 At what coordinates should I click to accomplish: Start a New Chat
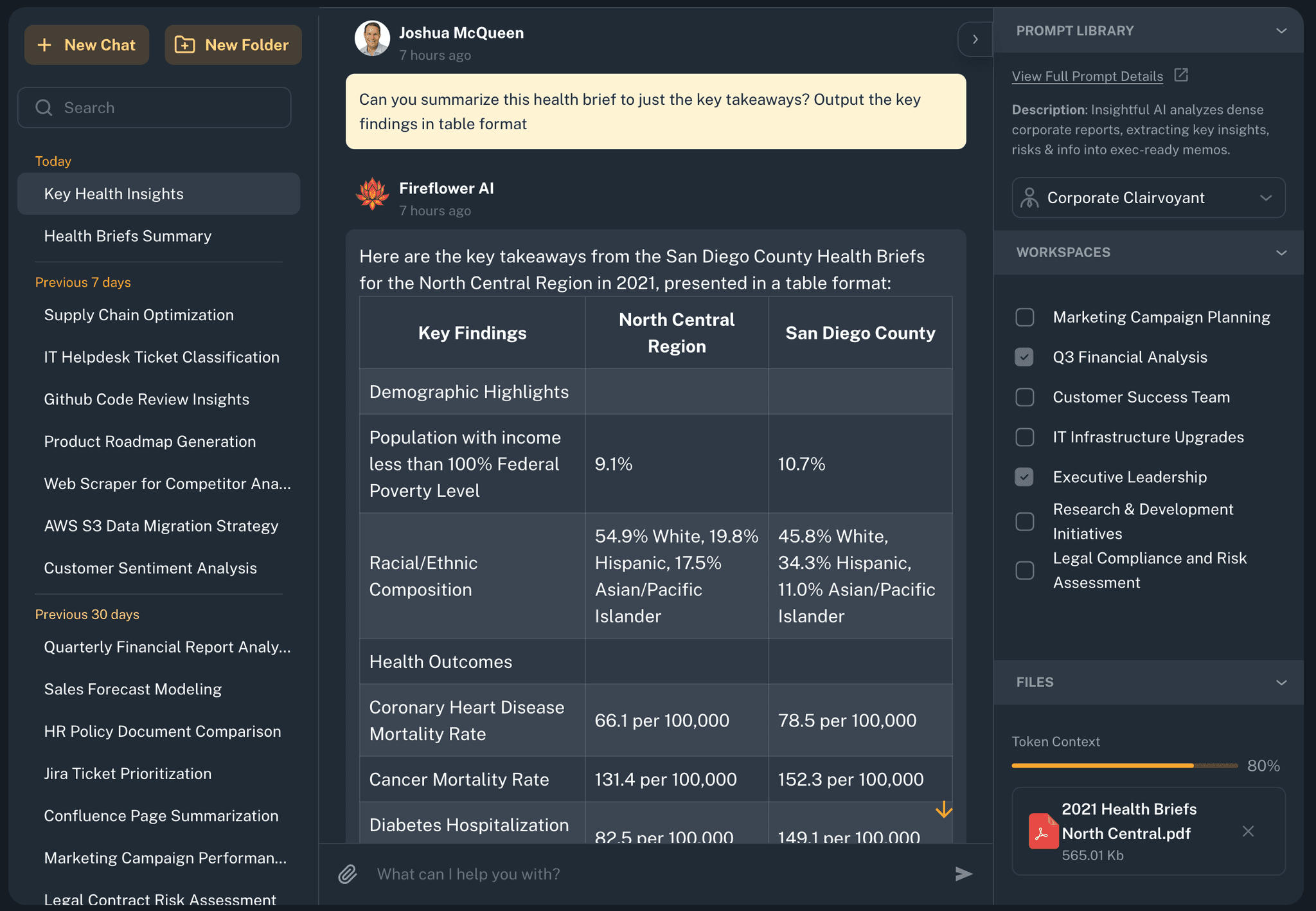pos(87,45)
